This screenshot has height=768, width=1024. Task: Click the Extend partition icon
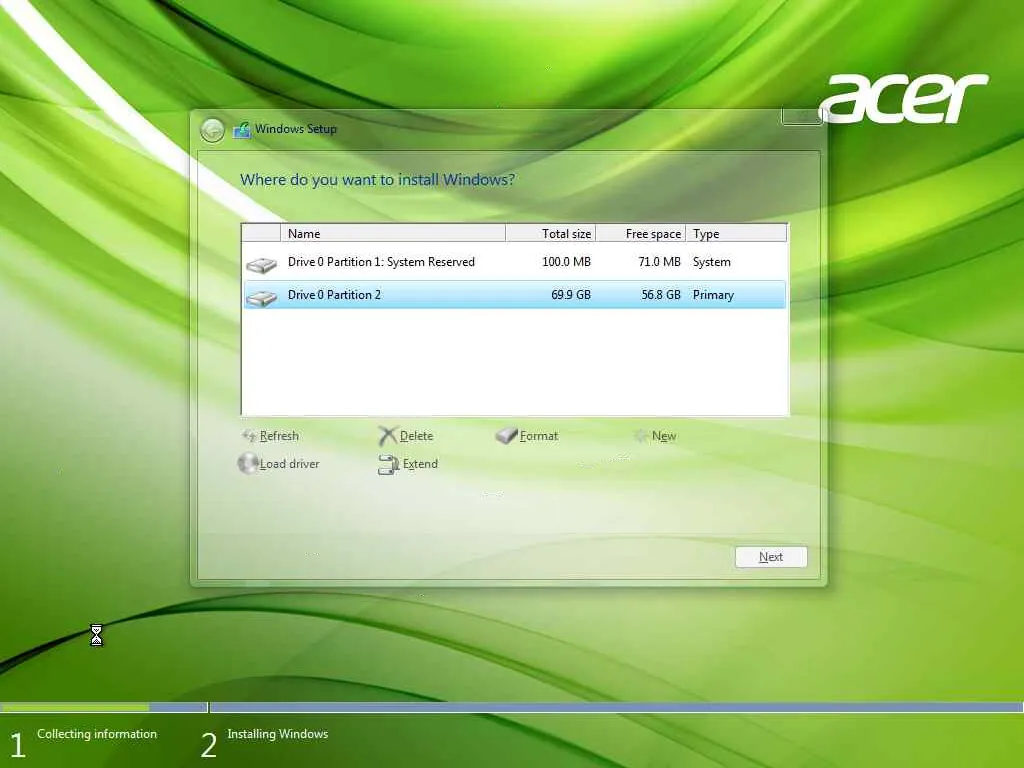click(388, 464)
